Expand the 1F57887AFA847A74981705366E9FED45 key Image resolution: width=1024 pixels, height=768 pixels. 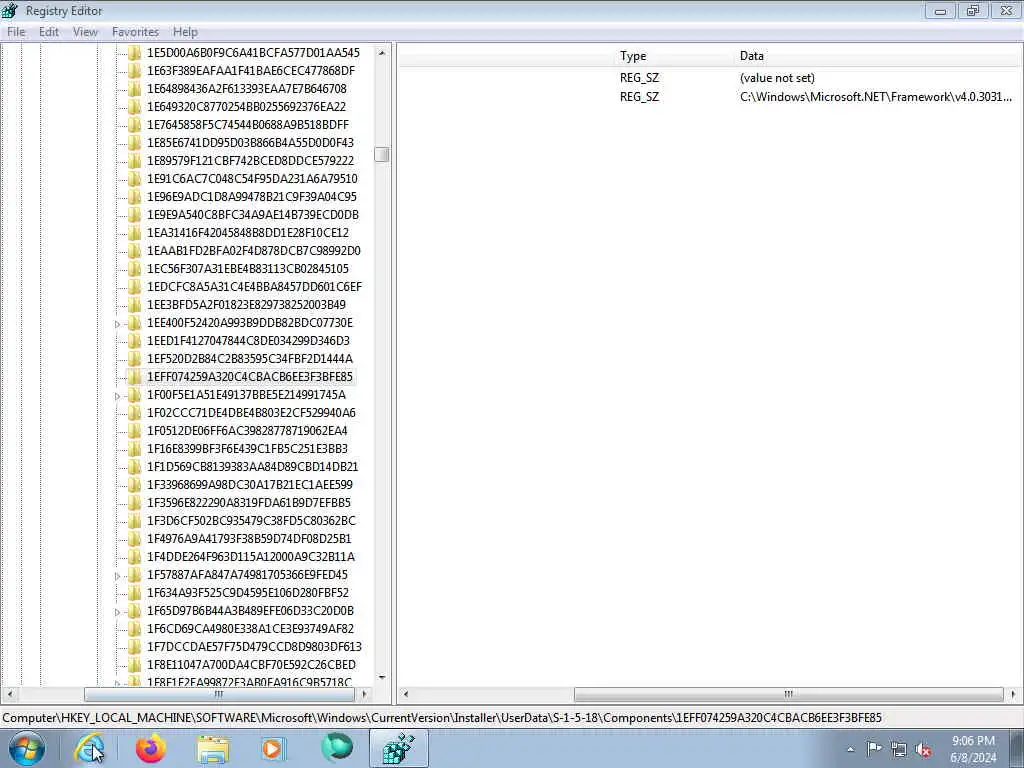pyautogui.click(x=118, y=575)
